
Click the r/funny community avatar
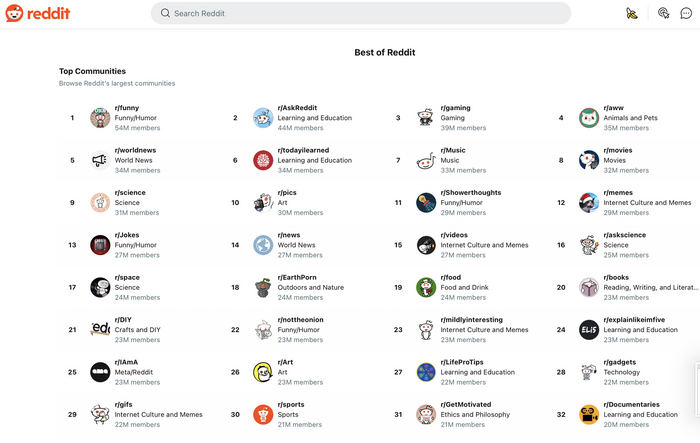[x=100, y=118]
